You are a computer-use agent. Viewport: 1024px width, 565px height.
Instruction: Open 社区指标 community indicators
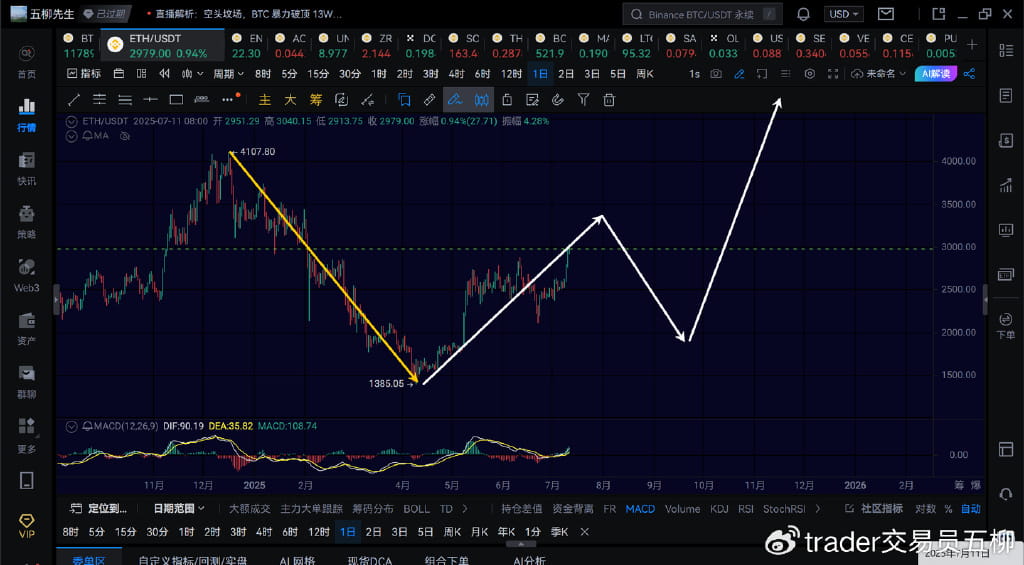873,508
